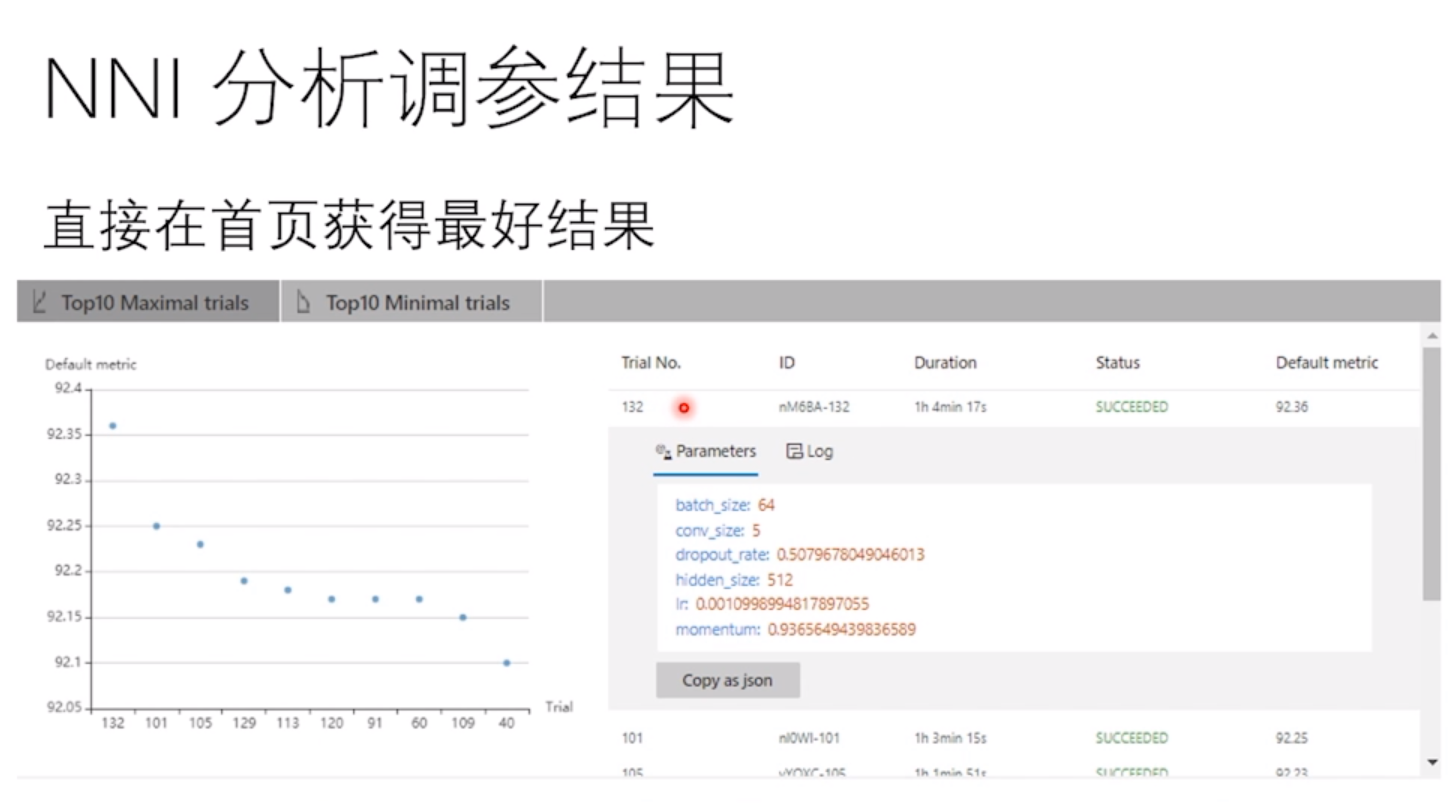Click the Parameters tab icon

[x=663, y=452]
